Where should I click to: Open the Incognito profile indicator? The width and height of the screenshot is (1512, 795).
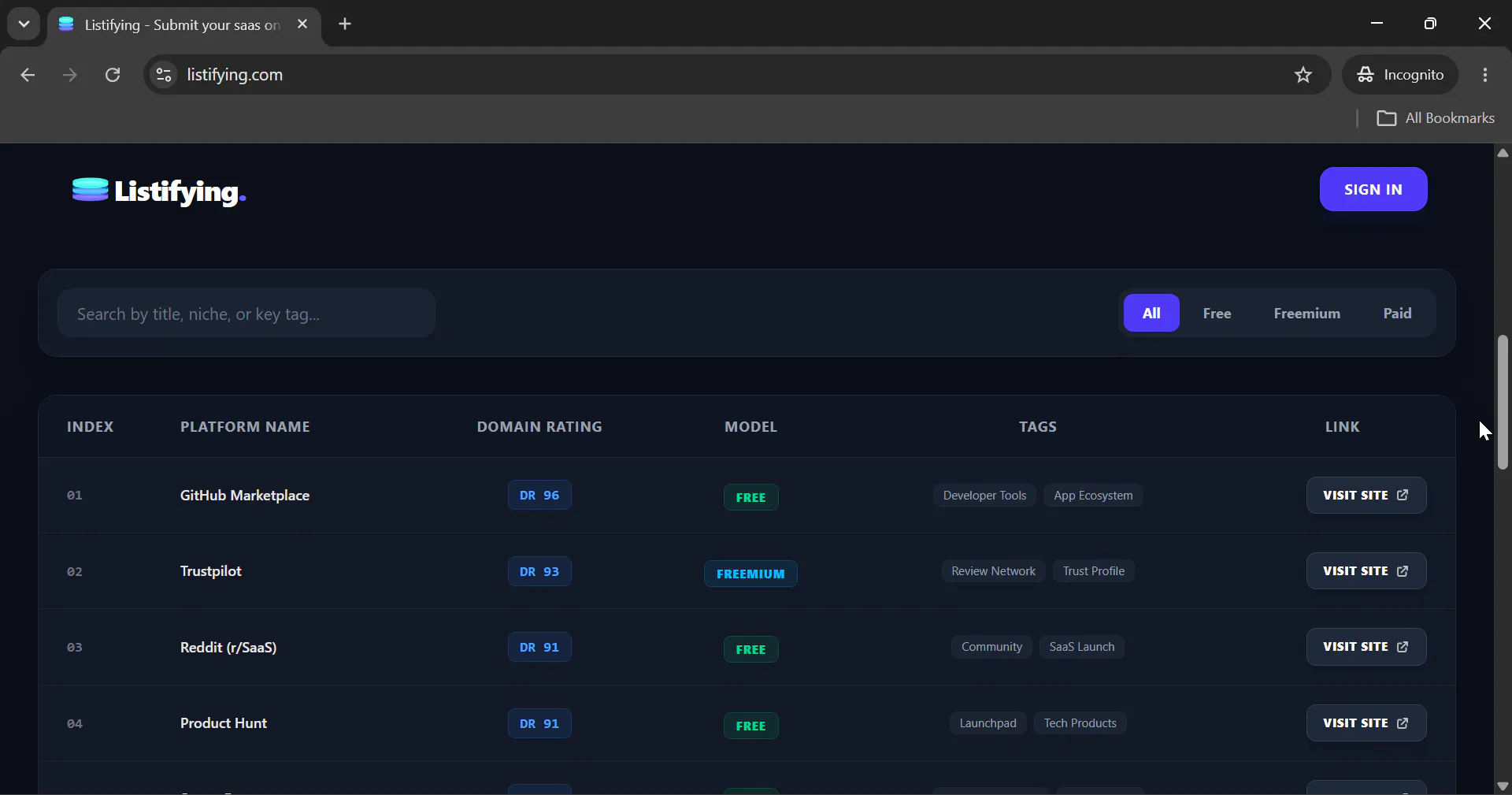[1400, 75]
